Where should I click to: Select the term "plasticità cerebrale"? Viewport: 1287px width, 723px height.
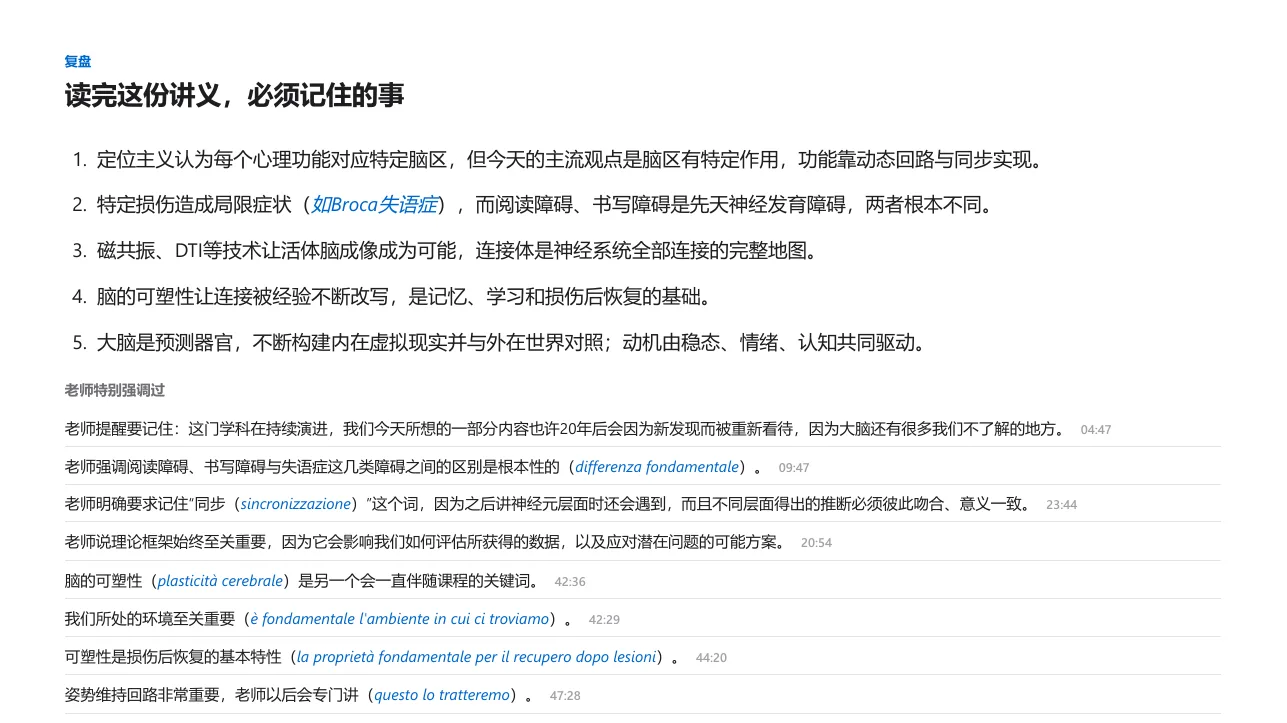220,581
